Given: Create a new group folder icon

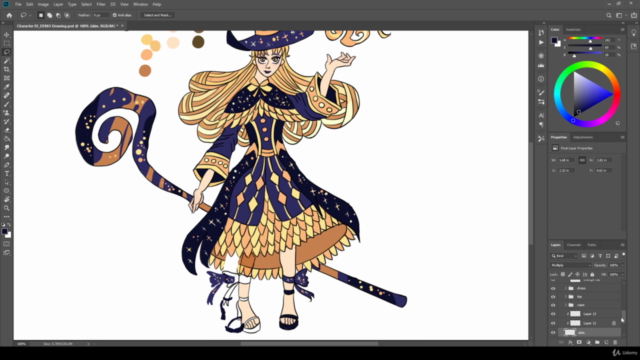Looking at the screenshot, I should 597,342.
